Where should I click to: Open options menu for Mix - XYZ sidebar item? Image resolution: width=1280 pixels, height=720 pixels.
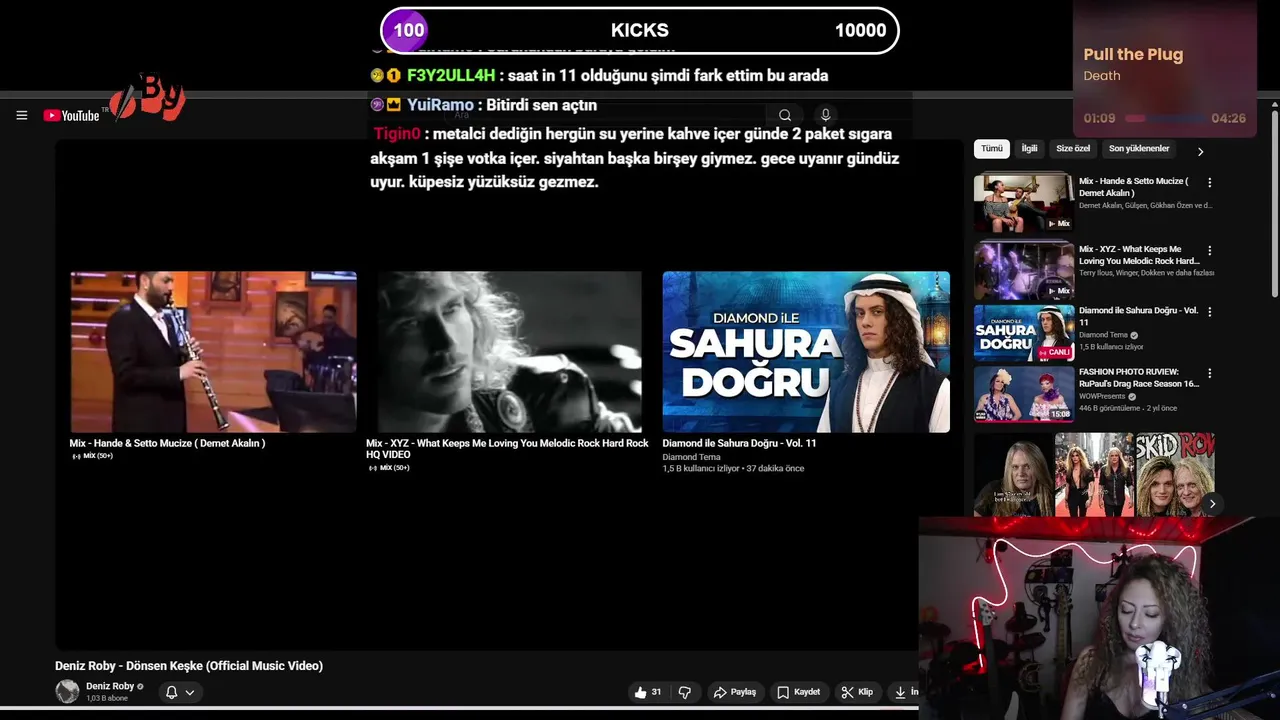[x=1209, y=251]
